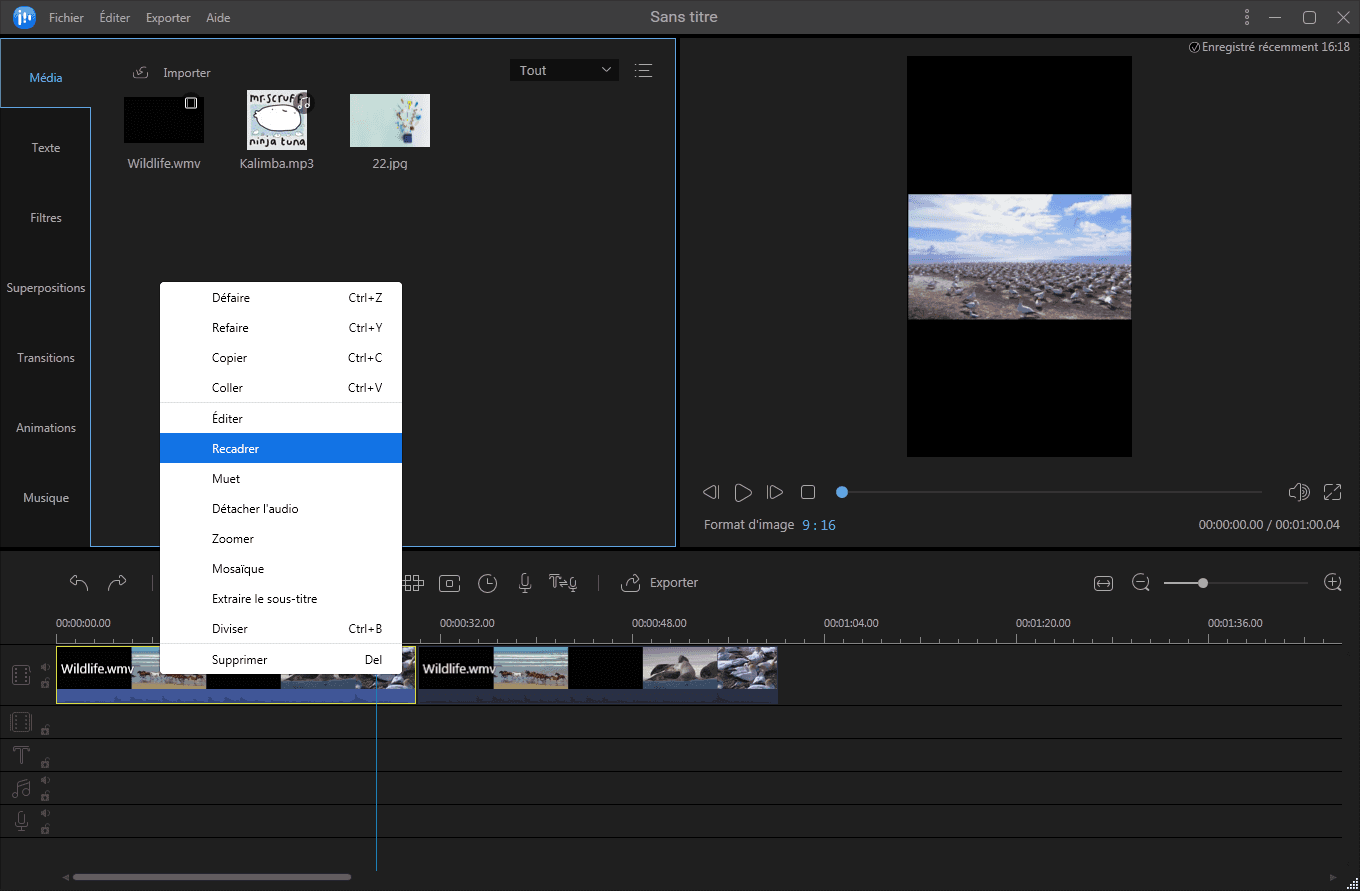Viewport: 1360px width, 891px height.
Task: Switch to the Filtres tab
Action: [x=46, y=218]
